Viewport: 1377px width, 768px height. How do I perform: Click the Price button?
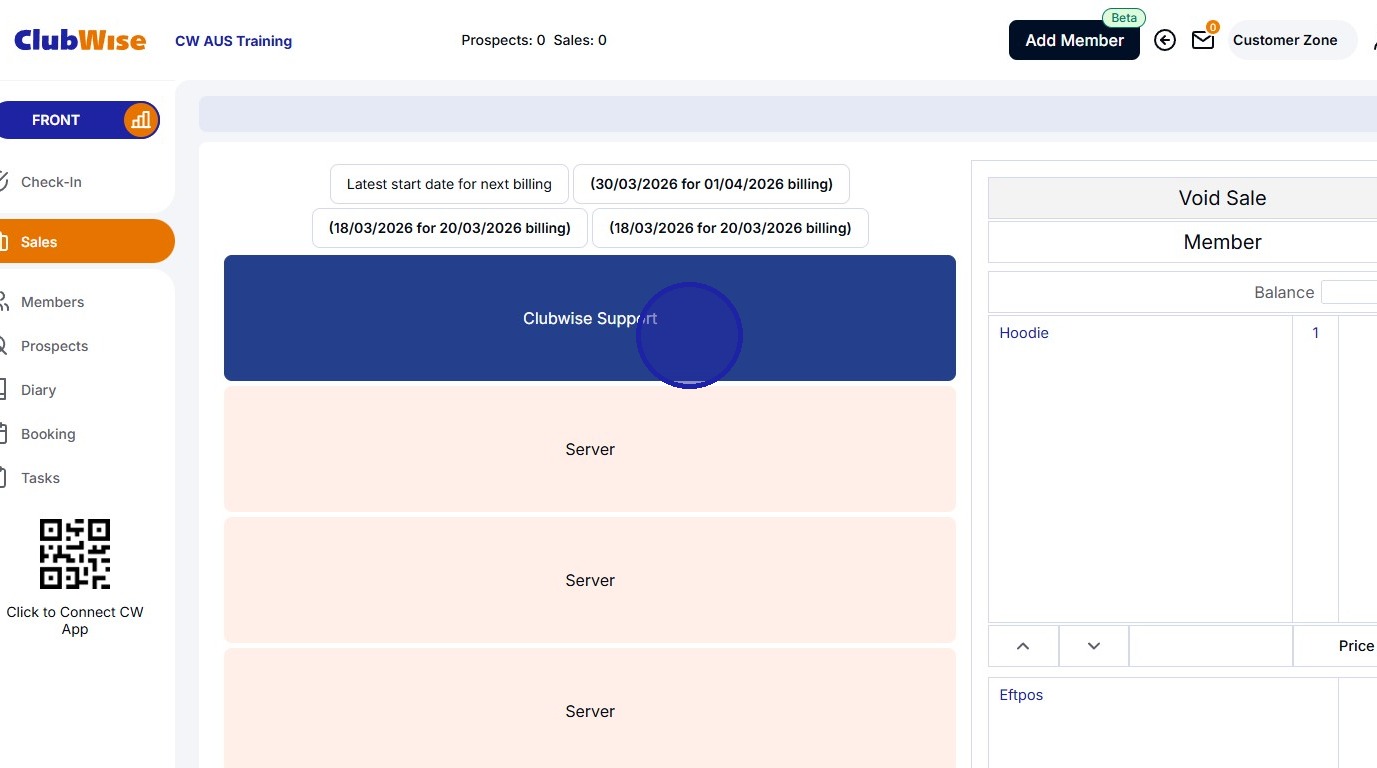tap(1335, 646)
